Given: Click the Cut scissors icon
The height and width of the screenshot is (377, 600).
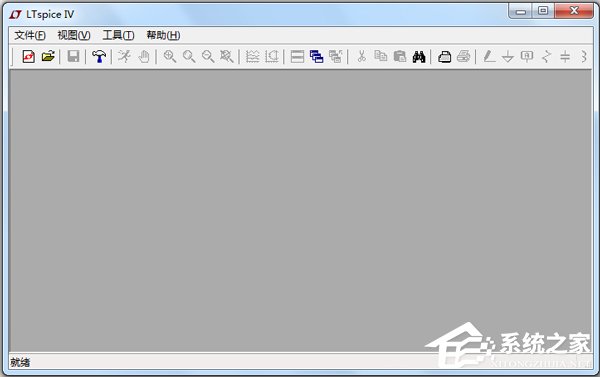Looking at the screenshot, I should [x=361, y=57].
